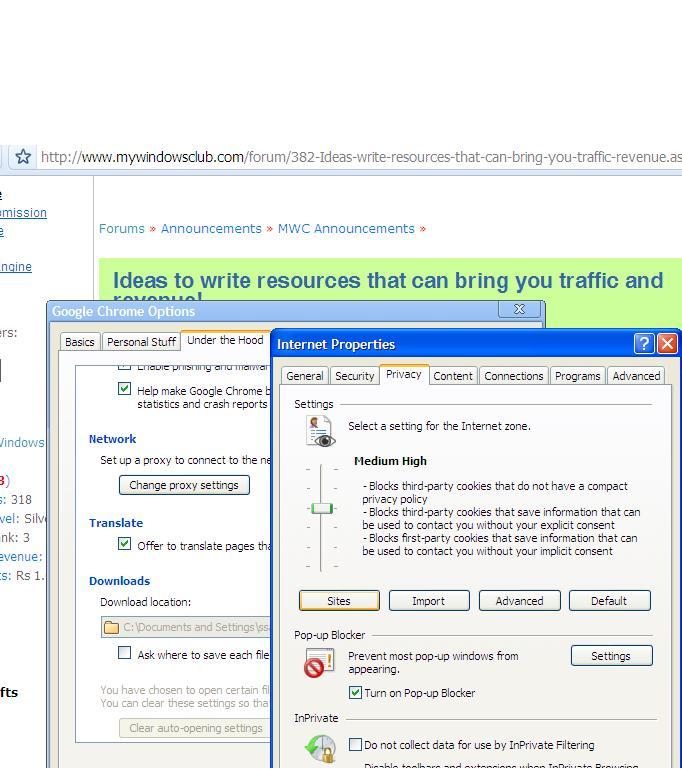Click the privacy settings eye document icon

point(320,431)
